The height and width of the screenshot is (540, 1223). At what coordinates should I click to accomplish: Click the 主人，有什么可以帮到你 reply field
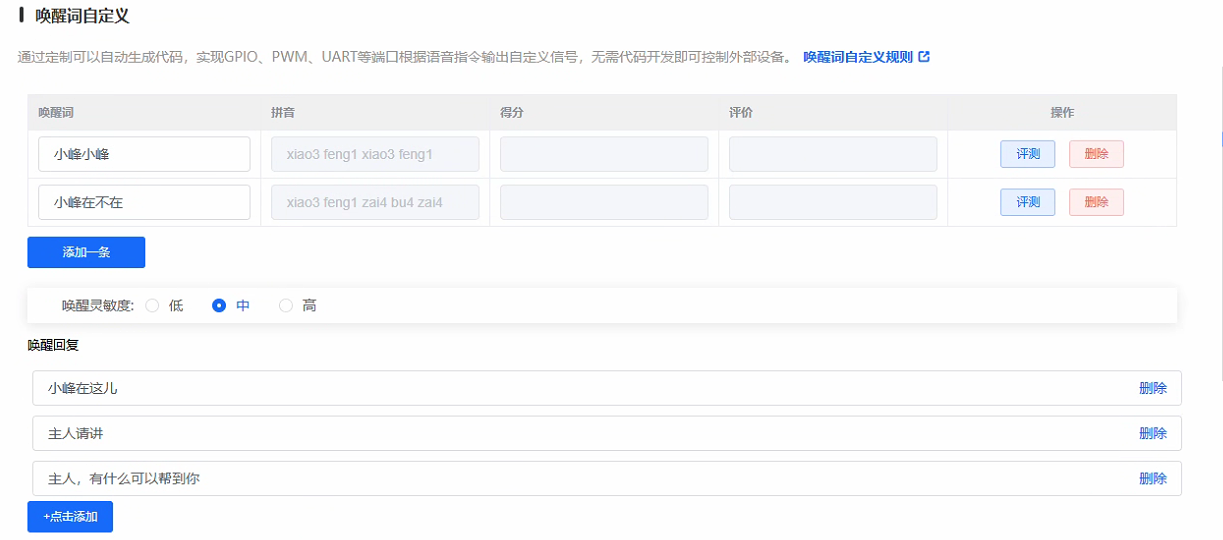point(580,479)
